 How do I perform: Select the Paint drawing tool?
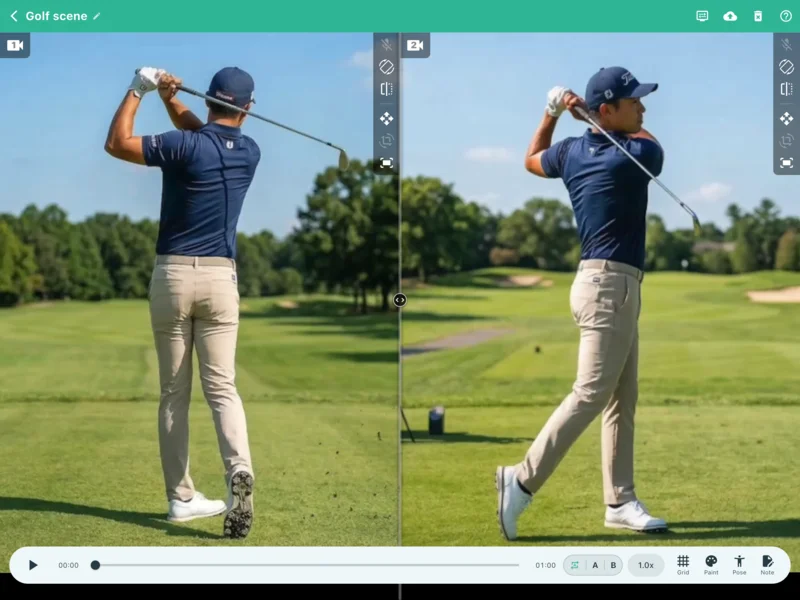(711, 561)
